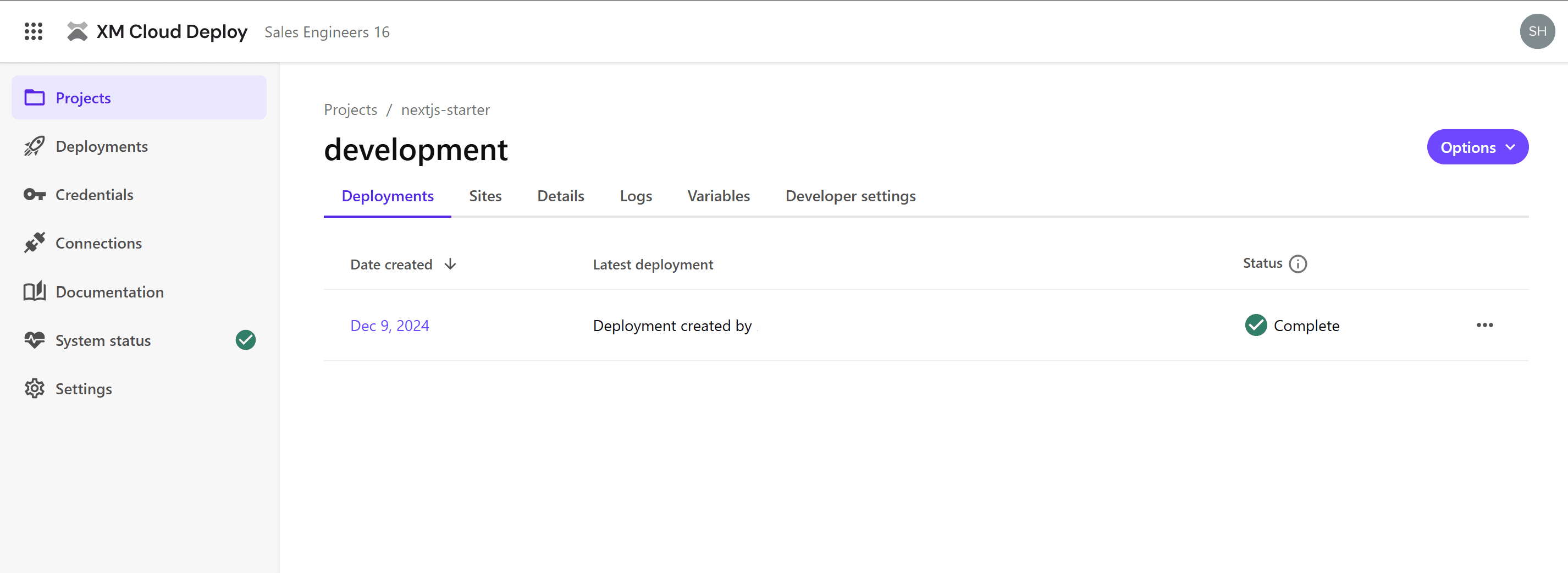The image size is (1568, 573).
Task: Expand the Options dropdown button
Action: 1477,147
